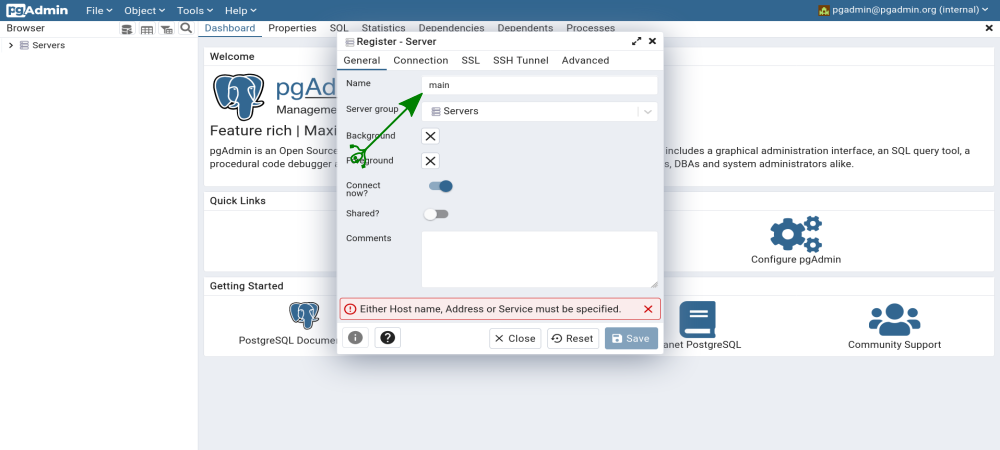Open the File menu
The width and height of the screenshot is (1000, 450).
click(x=99, y=10)
